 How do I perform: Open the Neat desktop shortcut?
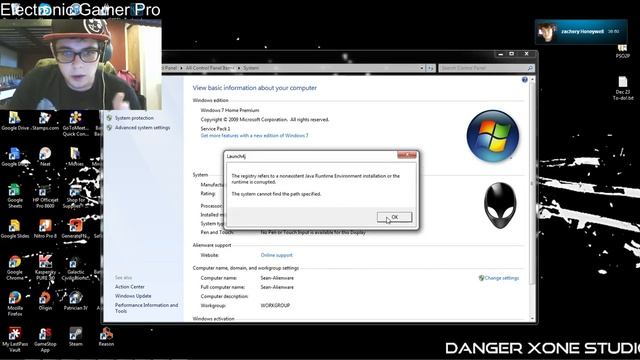[x=45, y=157]
